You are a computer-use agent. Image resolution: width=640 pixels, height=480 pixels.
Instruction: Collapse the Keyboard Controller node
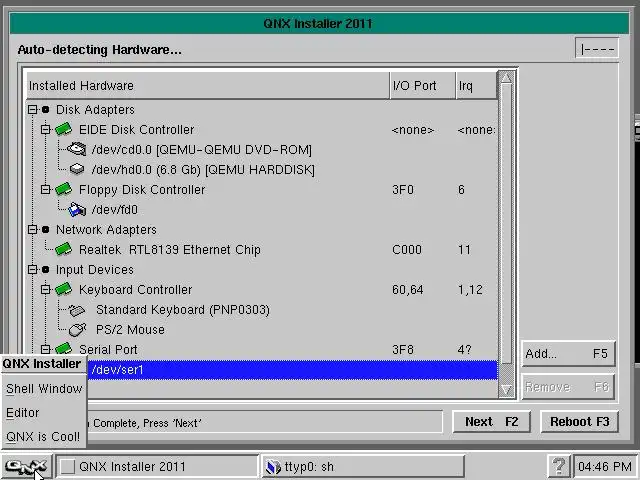click(x=45, y=289)
